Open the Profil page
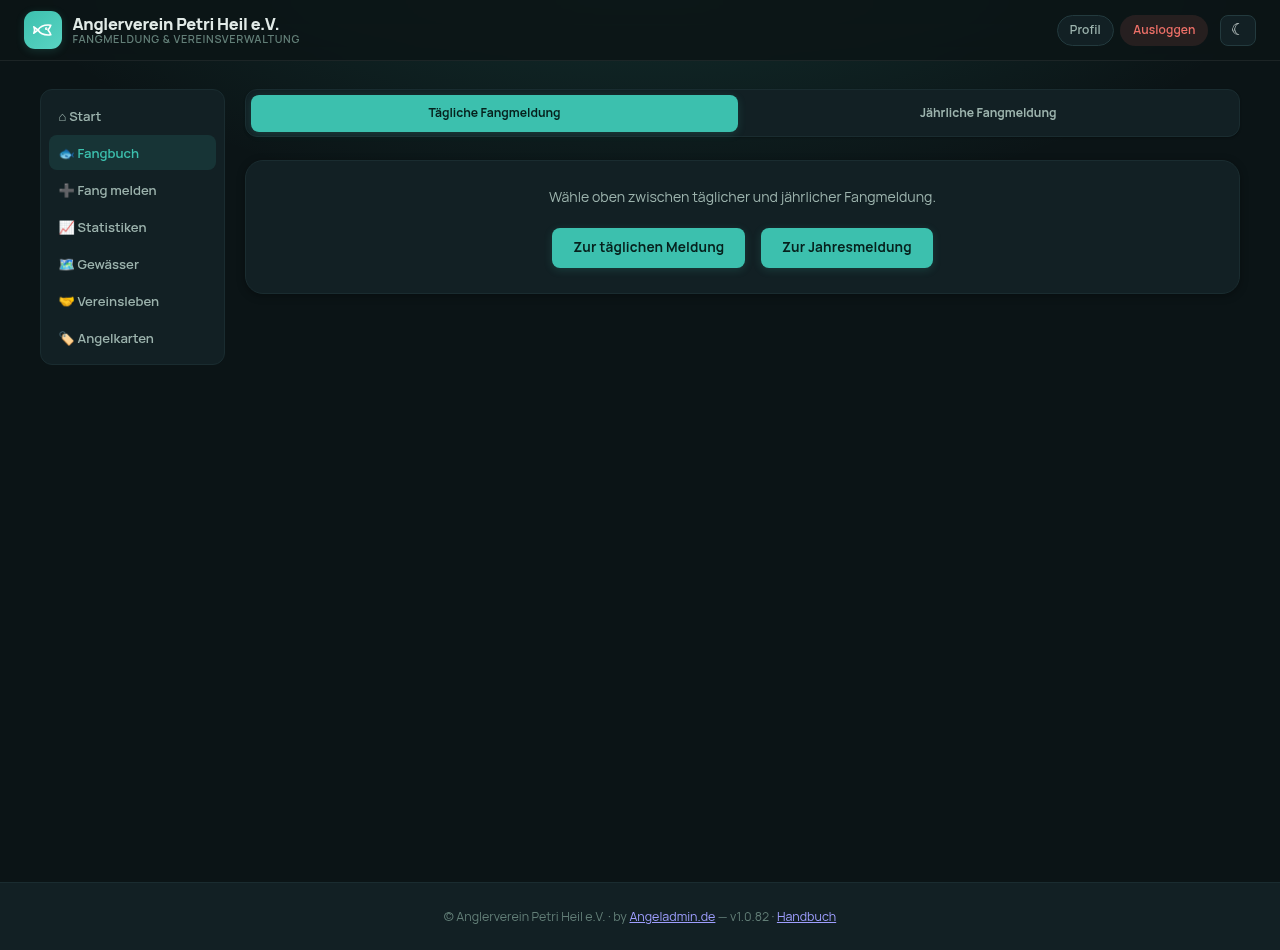1280x950 pixels. point(1085,30)
